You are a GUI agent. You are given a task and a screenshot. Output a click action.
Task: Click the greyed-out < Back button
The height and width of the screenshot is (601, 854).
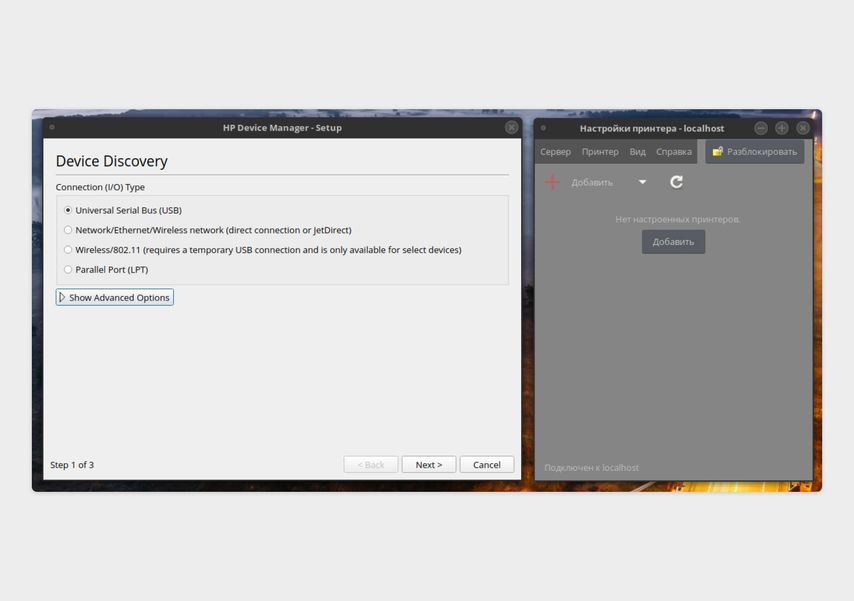click(370, 465)
